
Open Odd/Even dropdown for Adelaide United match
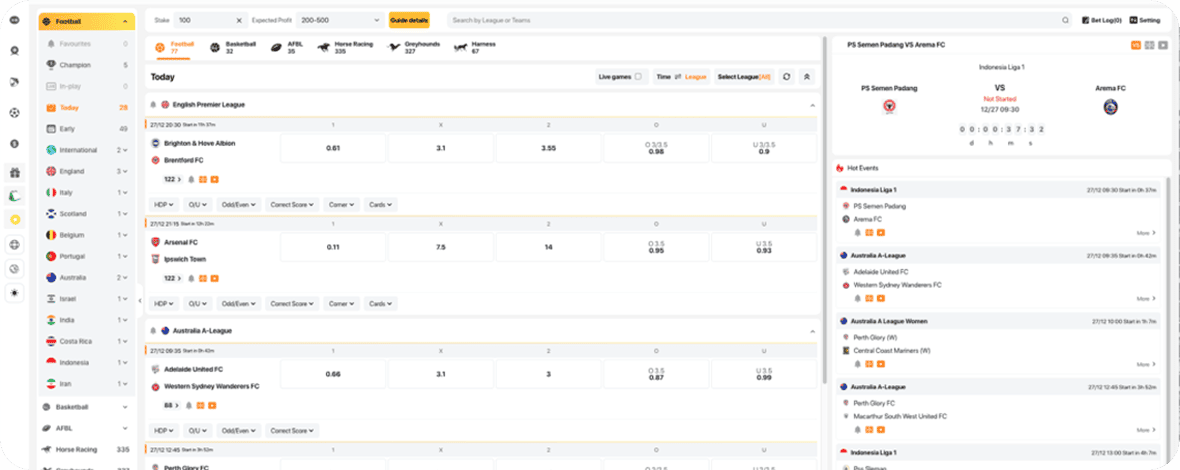pyautogui.click(x=239, y=431)
